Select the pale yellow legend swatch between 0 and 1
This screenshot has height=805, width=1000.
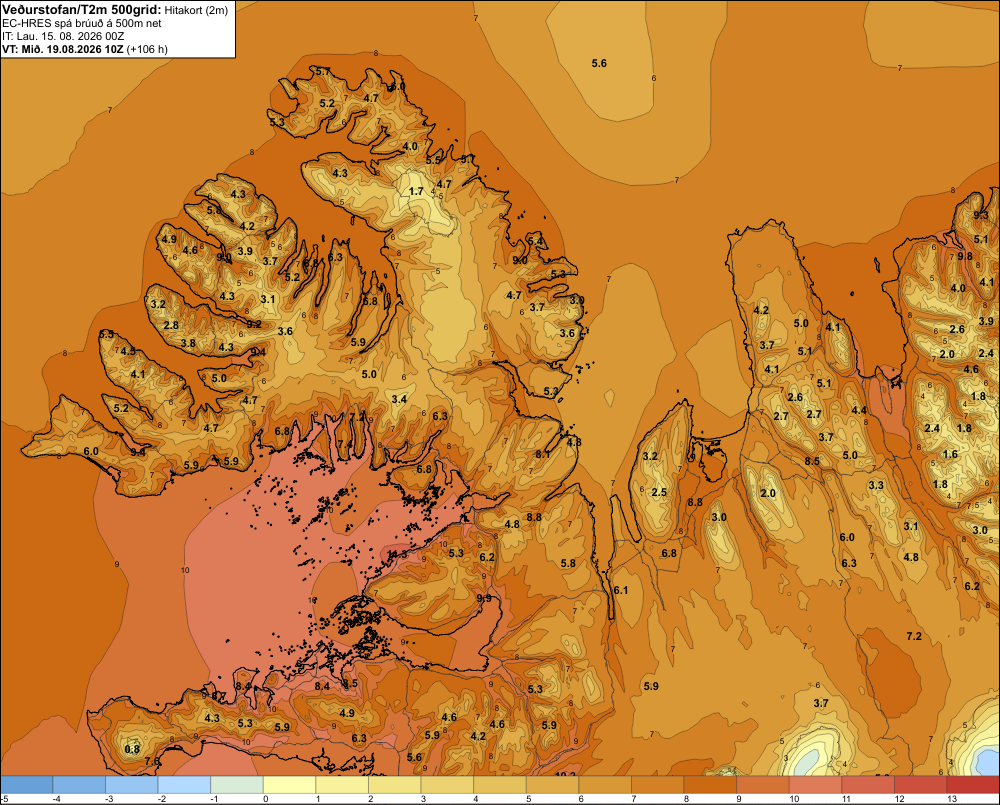[290, 784]
